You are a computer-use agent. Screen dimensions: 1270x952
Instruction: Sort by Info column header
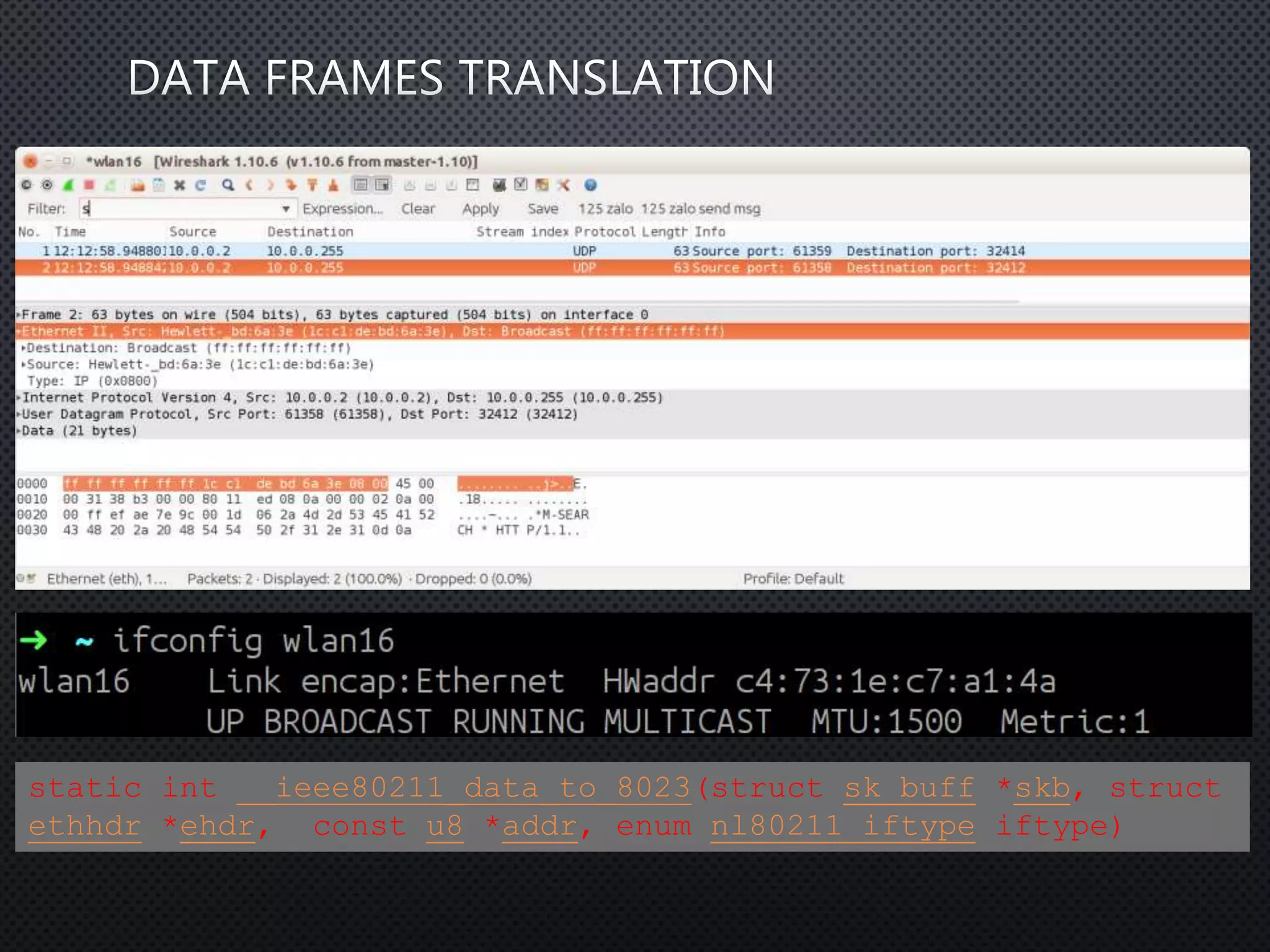pyautogui.click(x=710, y=232)
